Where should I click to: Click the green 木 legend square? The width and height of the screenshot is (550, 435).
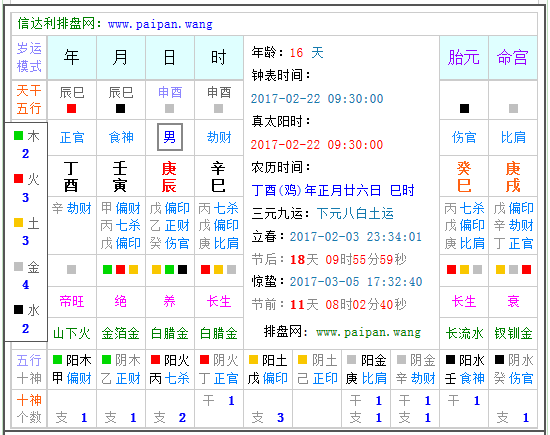pyautogui.click(x=19, y=135)
